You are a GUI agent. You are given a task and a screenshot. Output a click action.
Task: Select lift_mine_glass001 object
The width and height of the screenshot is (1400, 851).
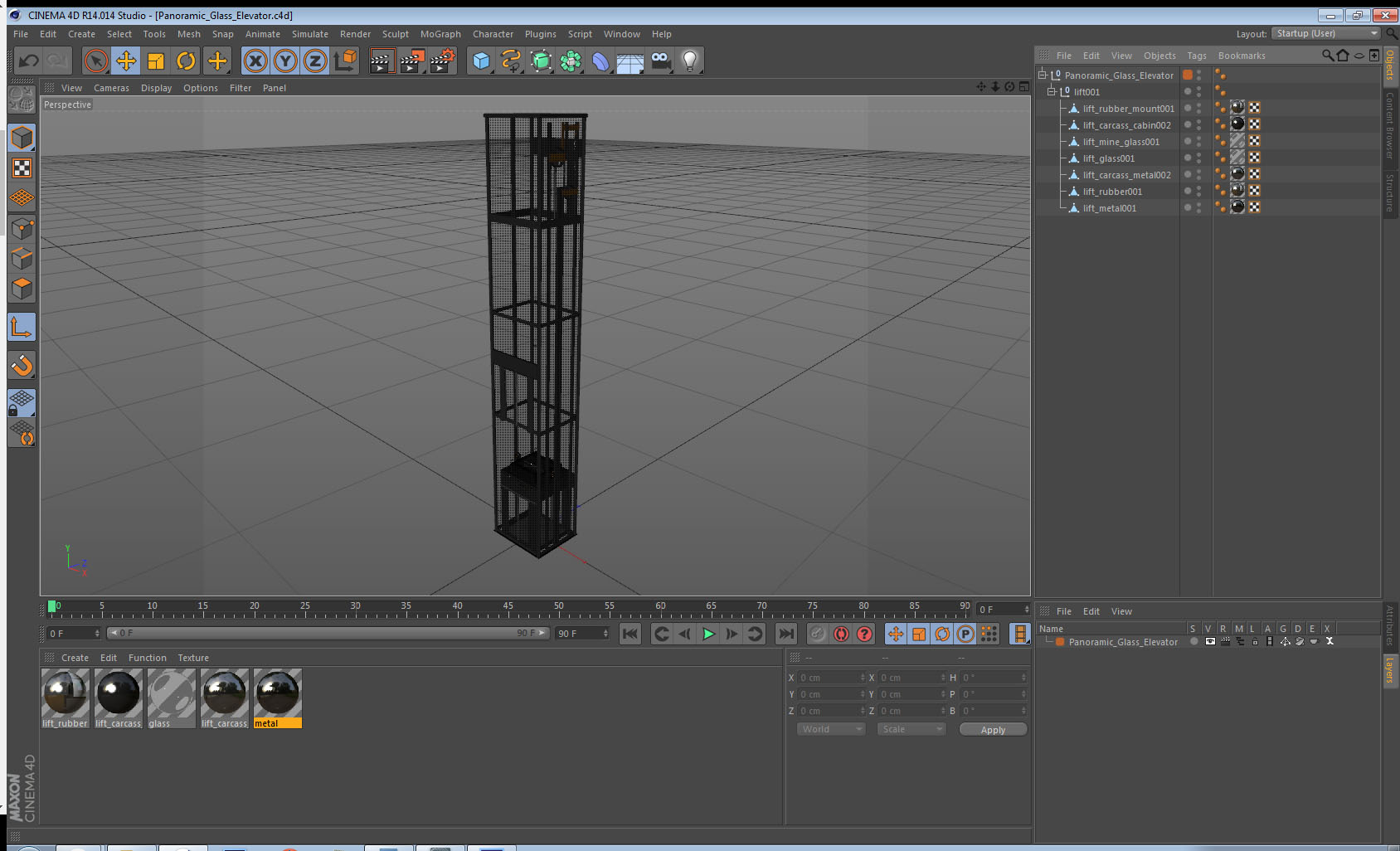pos(1120,142)
